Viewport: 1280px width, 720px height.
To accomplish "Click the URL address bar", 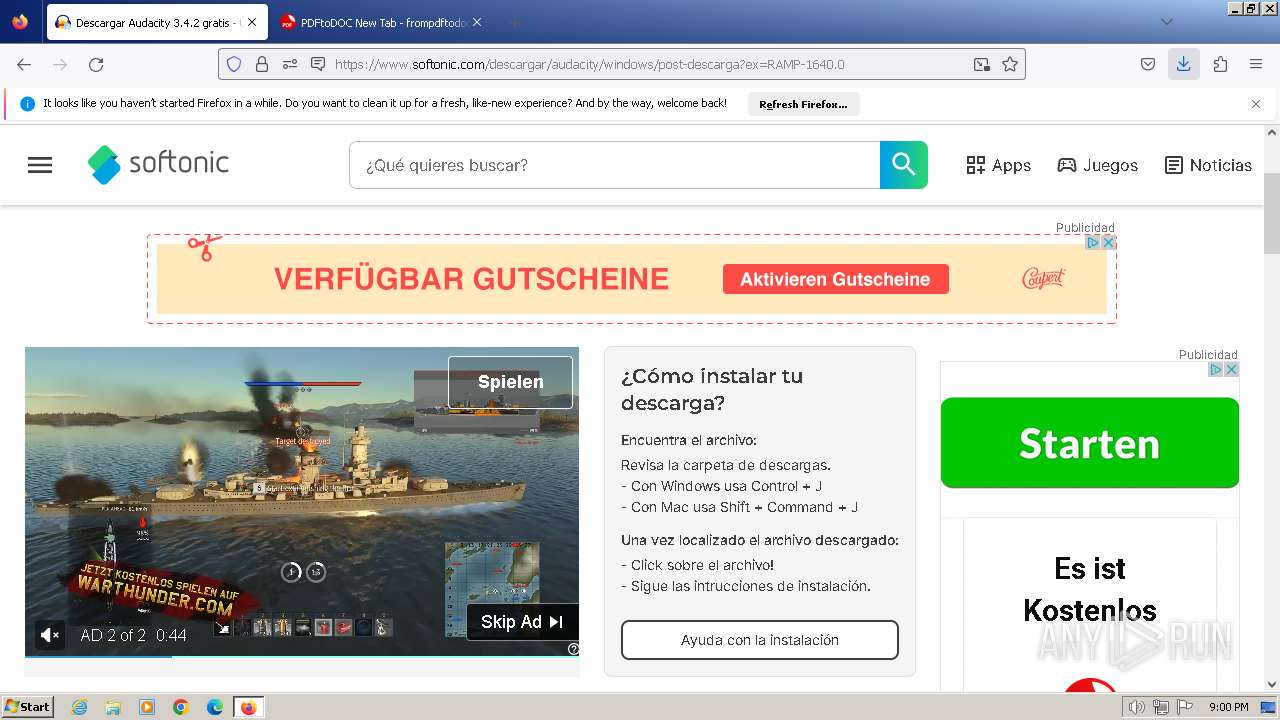I will [x=650, y=64].
